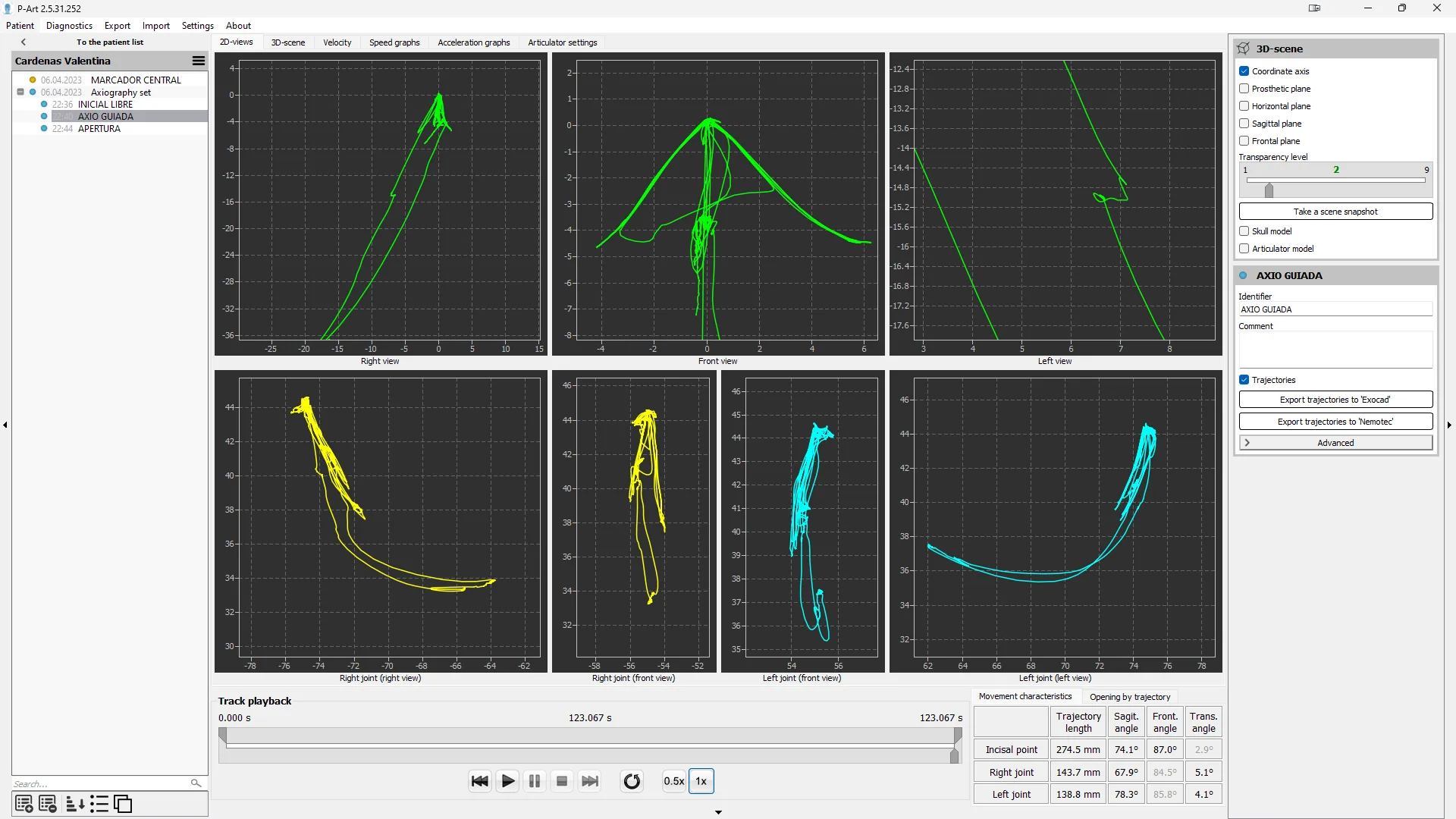1456x819 pixels.
Task: Pause the track playback
Action: coord(535,781)
